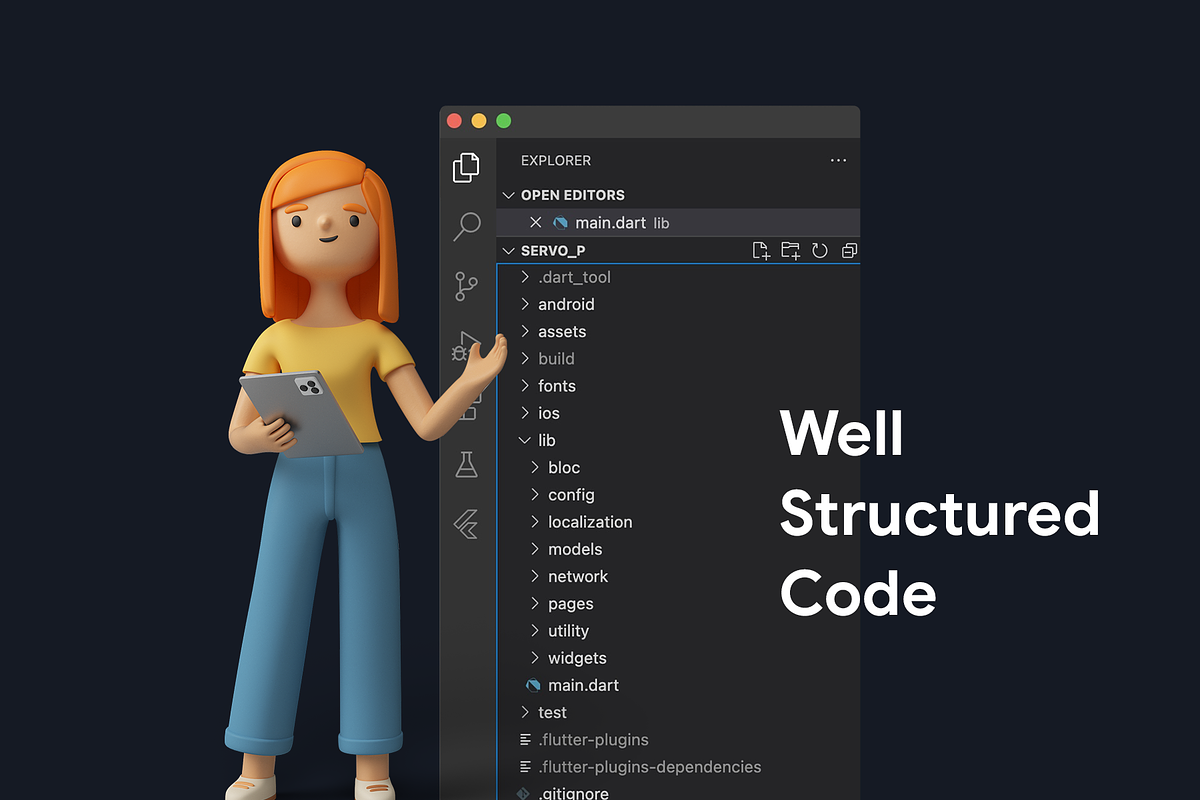Open the Flutter icon in activity bar
Image resolution: width=1200 pixels, height=800 pixels.
tap(466, 524)
